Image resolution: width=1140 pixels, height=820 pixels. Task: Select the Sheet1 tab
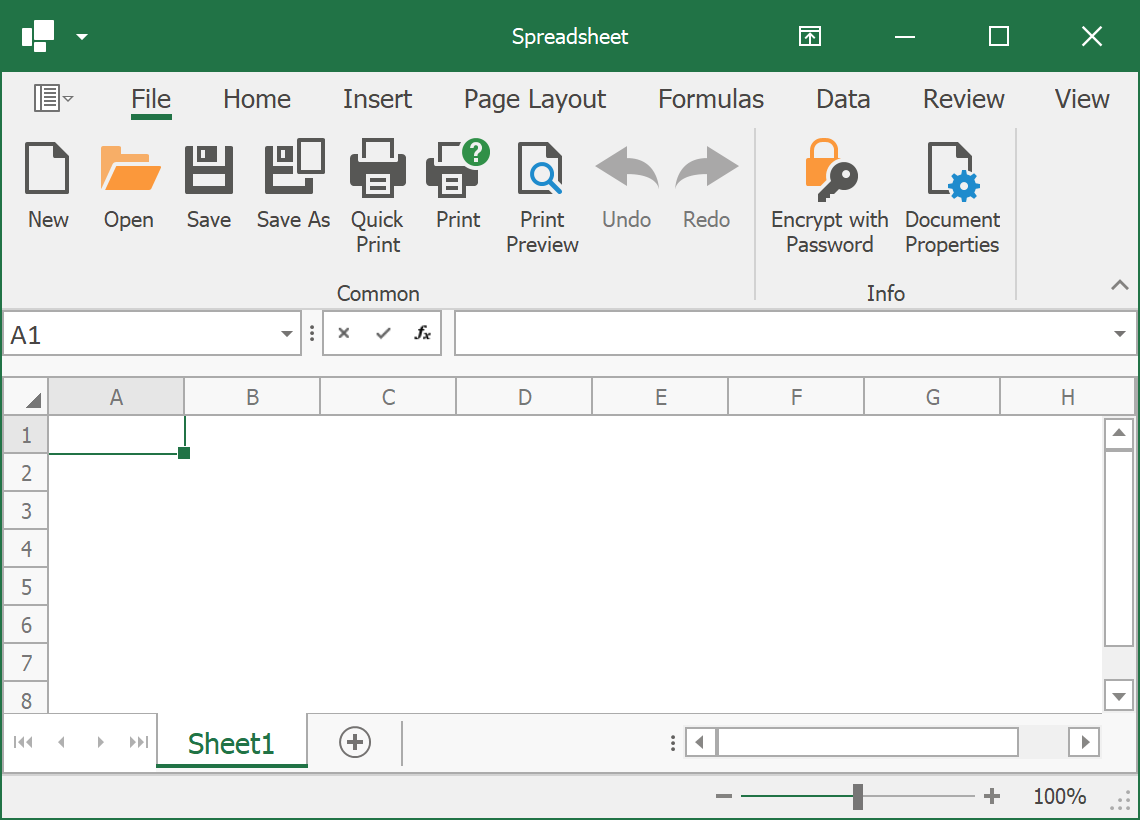pyautogui.click(x=231, y=742)
